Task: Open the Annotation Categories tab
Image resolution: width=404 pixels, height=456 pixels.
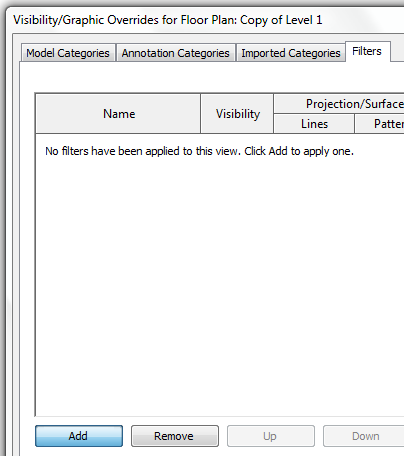Action: (176, 53)
